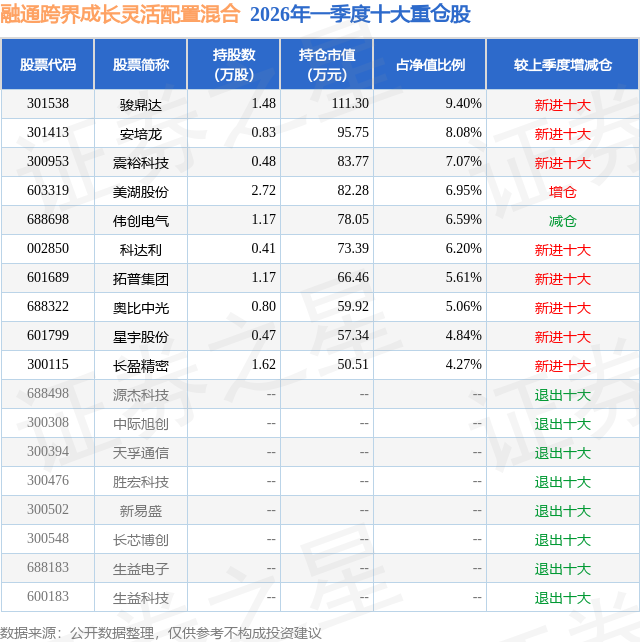This screenshot has width=640, height=642.
Task: Click stock code 300548
Action: point(48,540)
